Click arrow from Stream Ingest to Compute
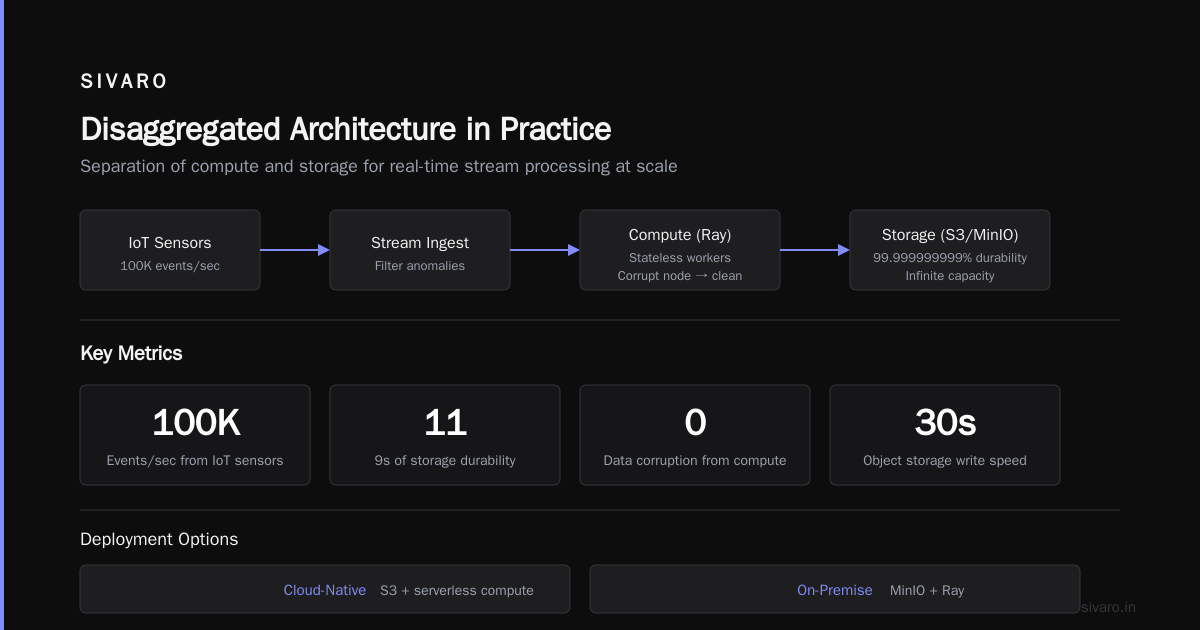 click(545, 250)
